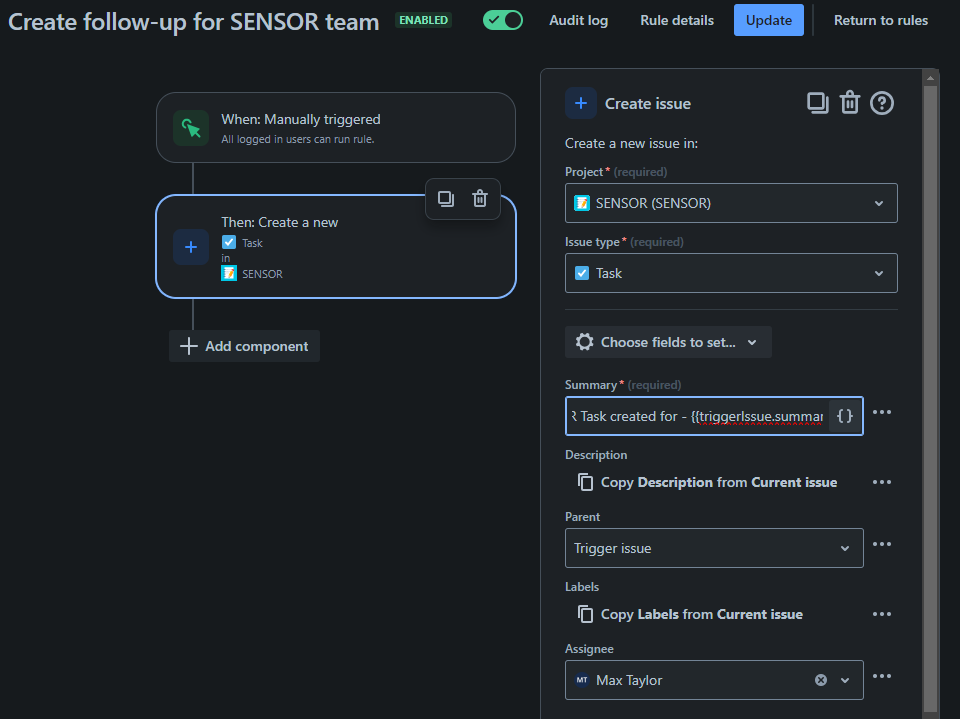Click Add component button
960x719 pixels.
[244, 346]
